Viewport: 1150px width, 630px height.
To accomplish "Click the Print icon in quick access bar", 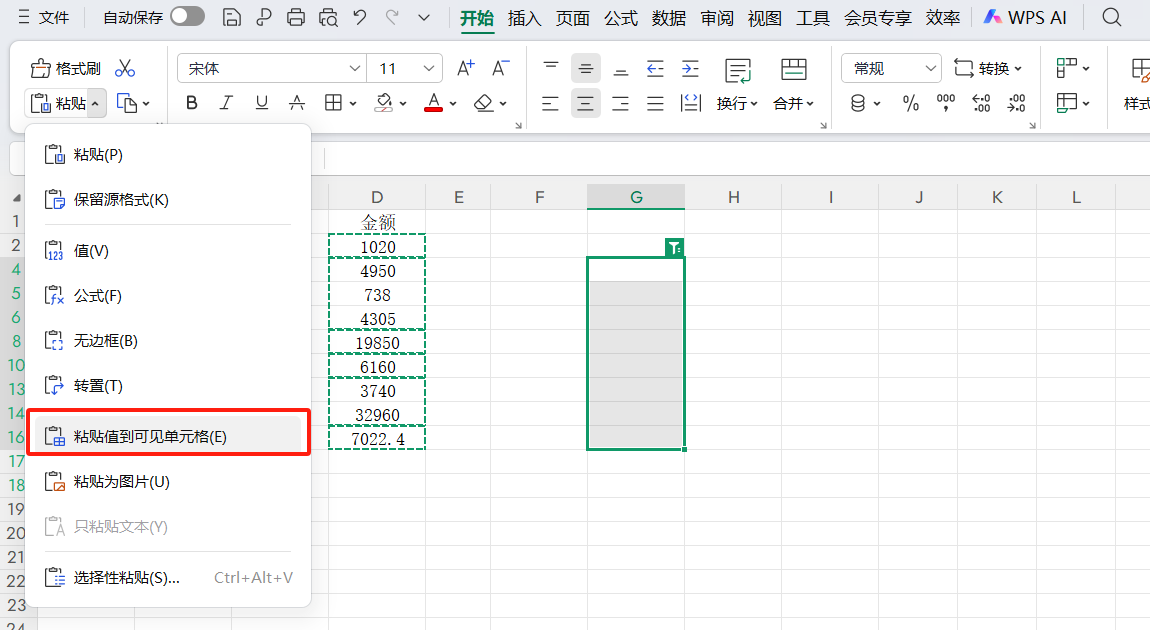I will [x=295, y=17].
